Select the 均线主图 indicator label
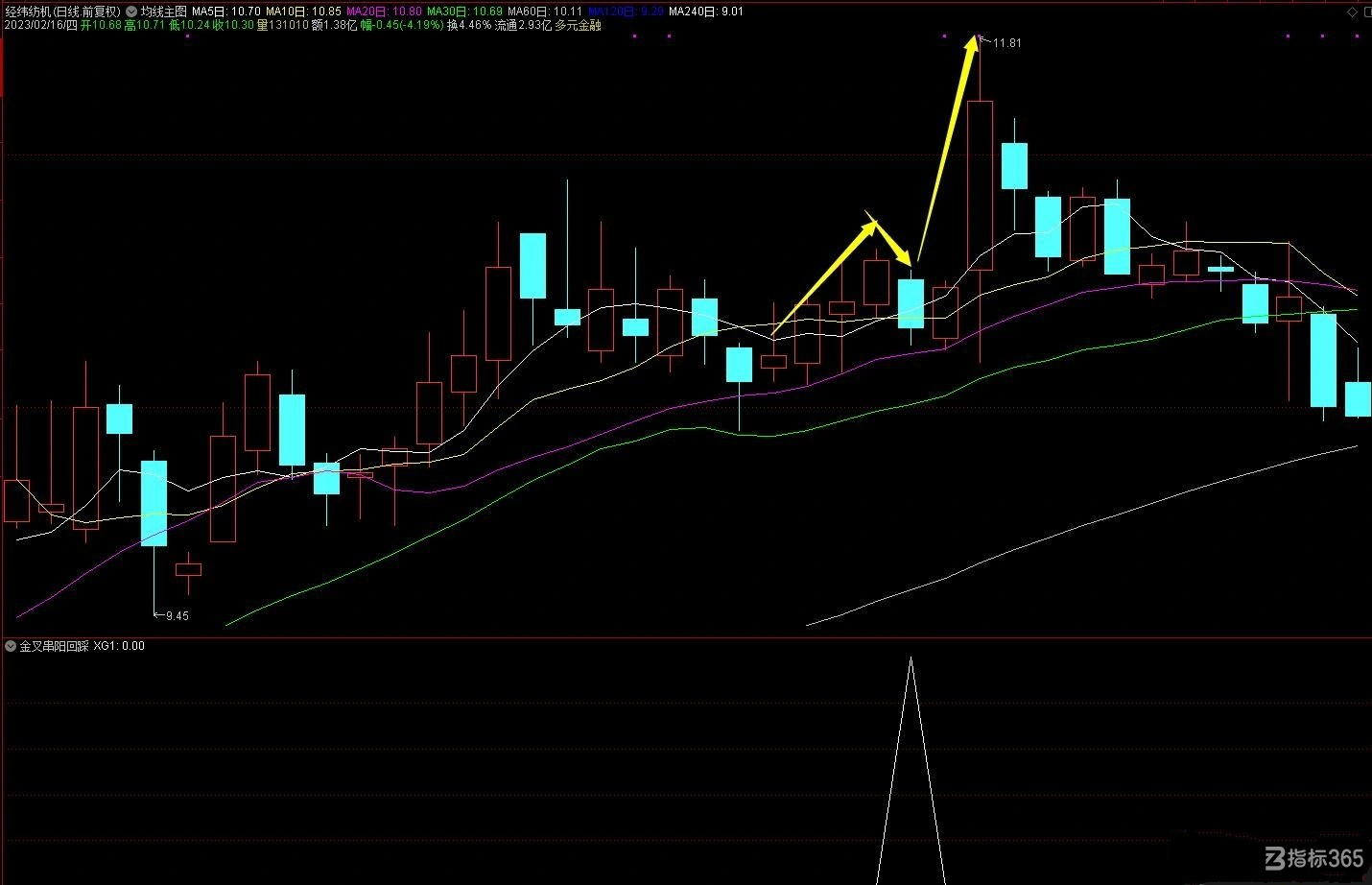This screenshot has height=885, width=1372. [x=163, y=12]
